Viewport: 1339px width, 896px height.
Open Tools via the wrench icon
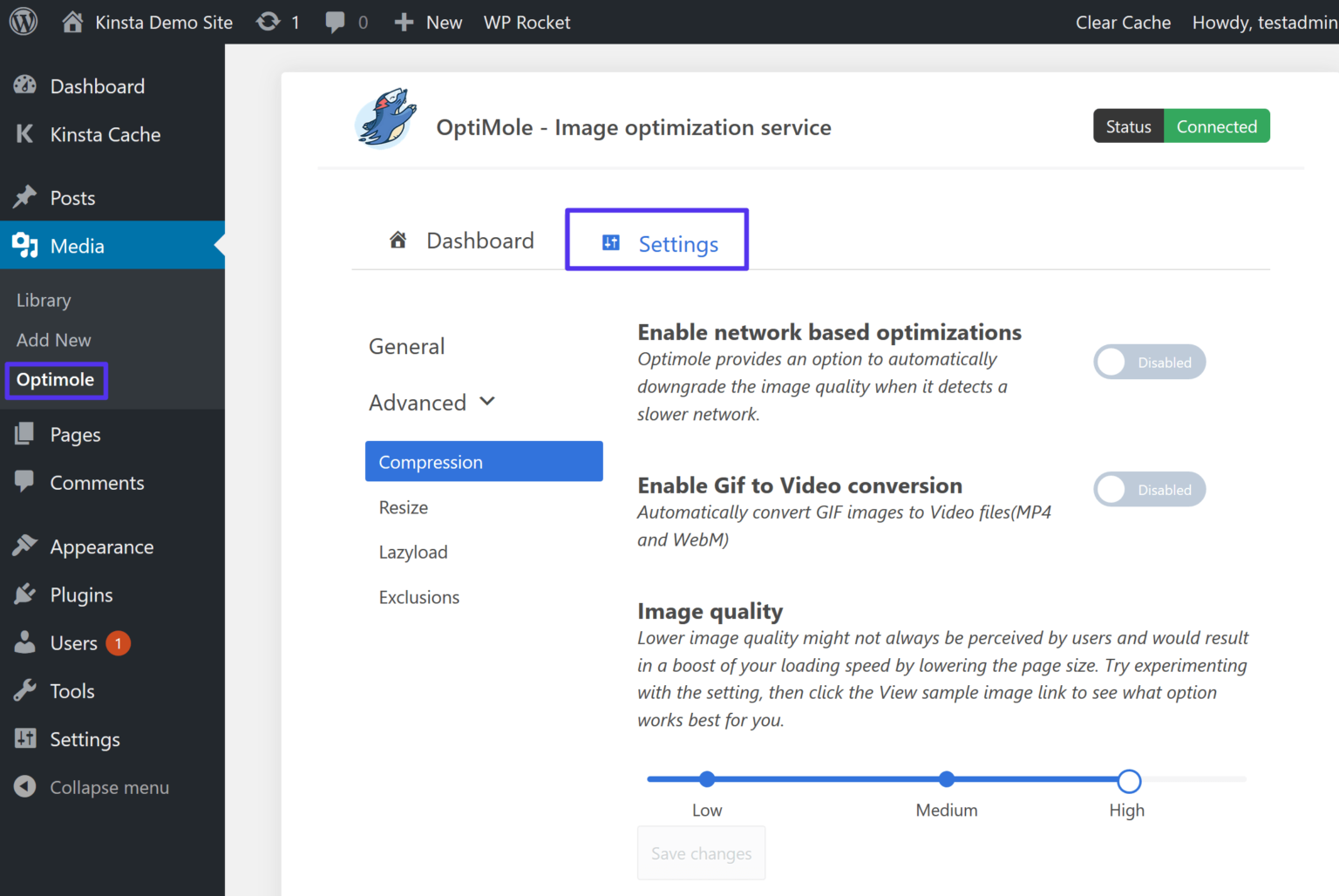pos(24,690)
